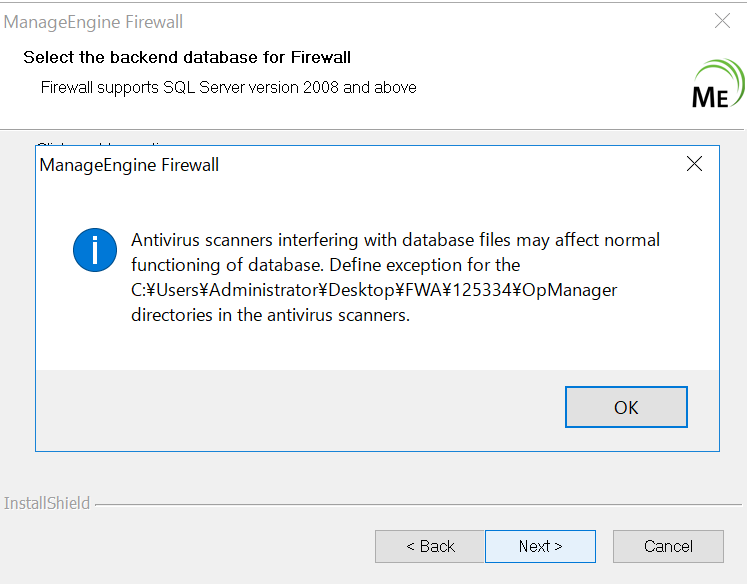Close the ManageEngine Firewall installer window
Viewport: 747px width, 584px height.
pyautogui.click(x=722, y=21)
